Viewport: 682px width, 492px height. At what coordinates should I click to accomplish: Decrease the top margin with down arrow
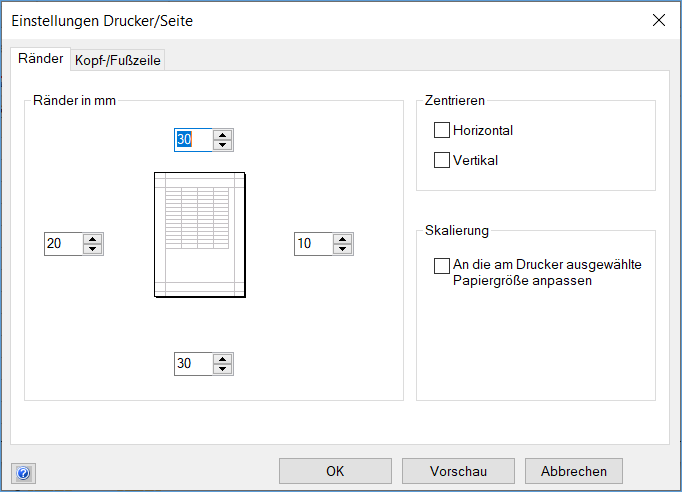pyautogui.click(x=223, y=145)
